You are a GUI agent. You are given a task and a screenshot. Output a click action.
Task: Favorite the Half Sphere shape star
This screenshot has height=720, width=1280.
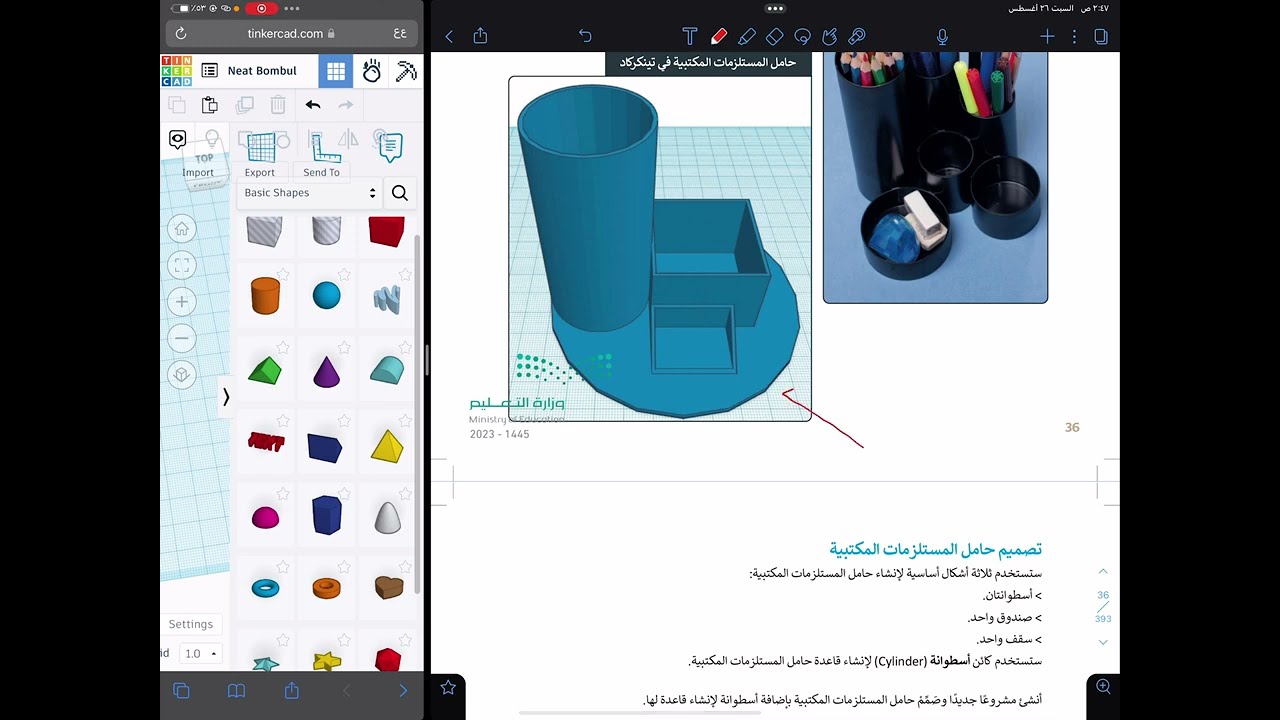283,494
